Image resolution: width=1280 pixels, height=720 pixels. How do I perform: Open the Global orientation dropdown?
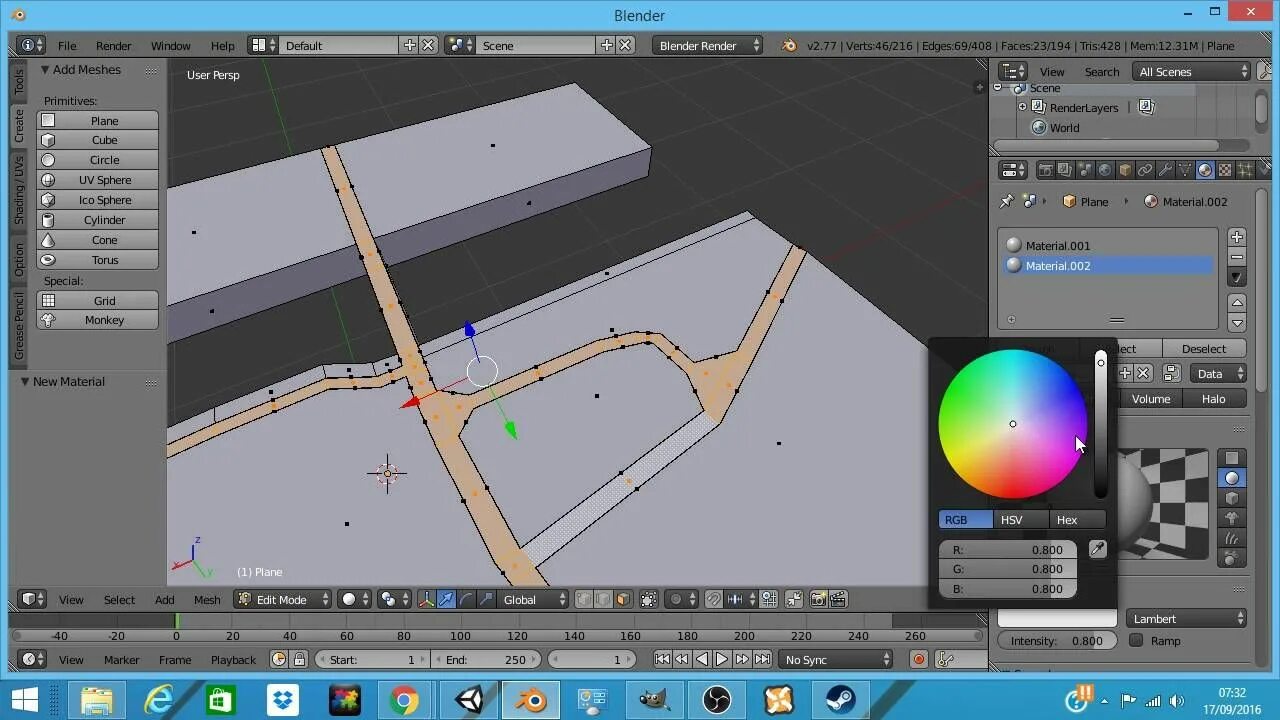tap(533, 599)
